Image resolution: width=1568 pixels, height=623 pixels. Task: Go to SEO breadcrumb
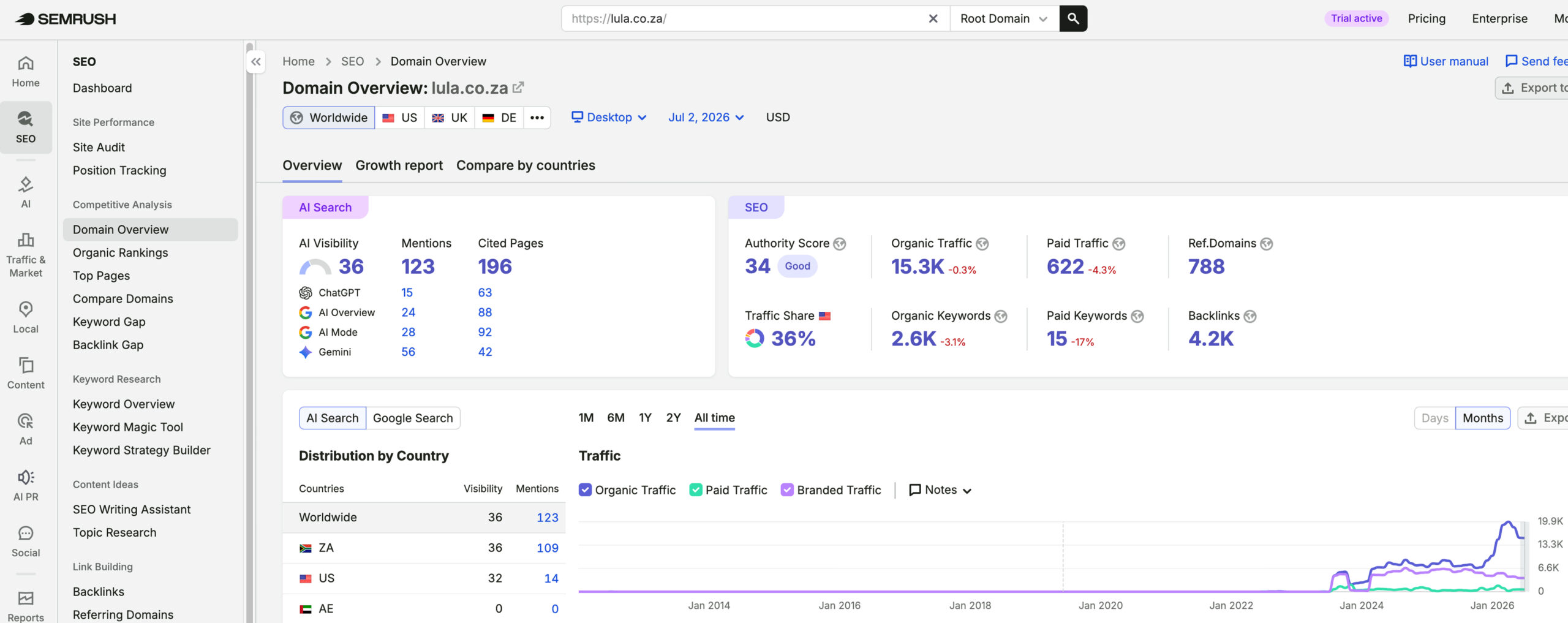coord(352,61)
